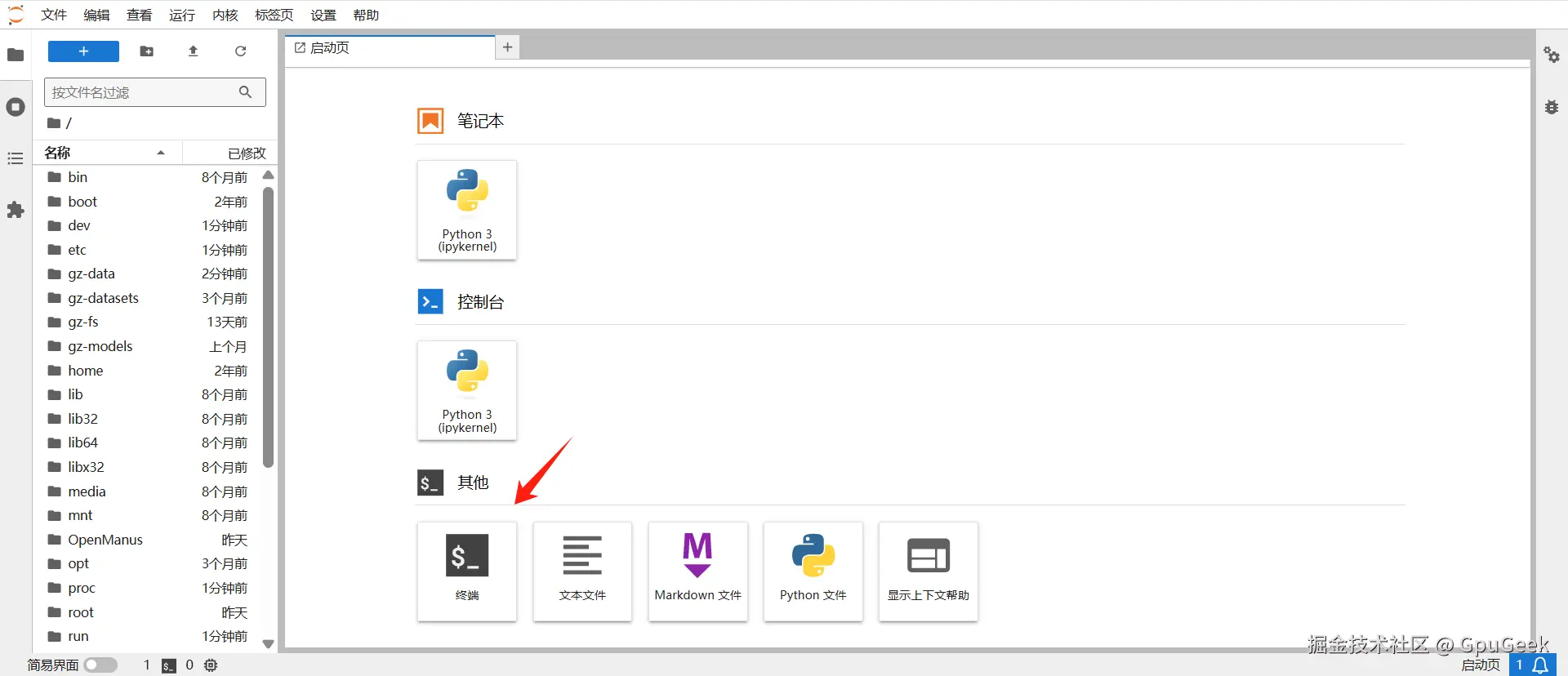Open the 查看 menu
The height and width of the screenshot is (676, 1568).
pyautogui.click(x=140, y=15)
